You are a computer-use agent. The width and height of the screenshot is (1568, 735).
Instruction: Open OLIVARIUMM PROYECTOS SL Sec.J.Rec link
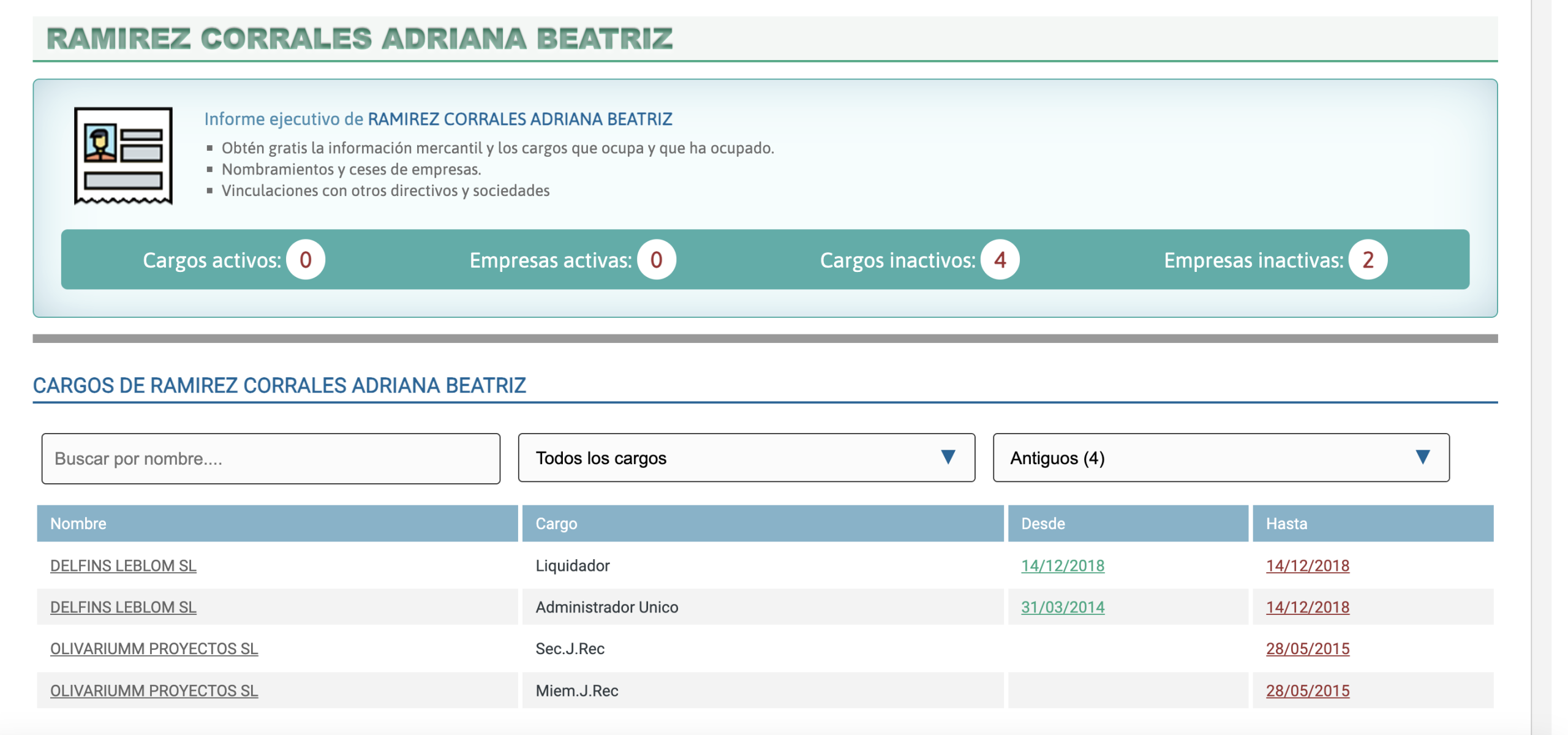(x=154, y=649)
